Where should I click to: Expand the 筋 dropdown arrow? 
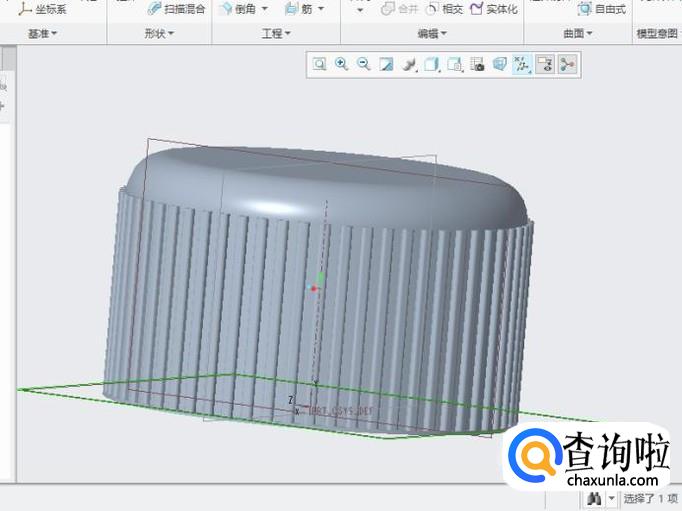[x=321, y=8]
